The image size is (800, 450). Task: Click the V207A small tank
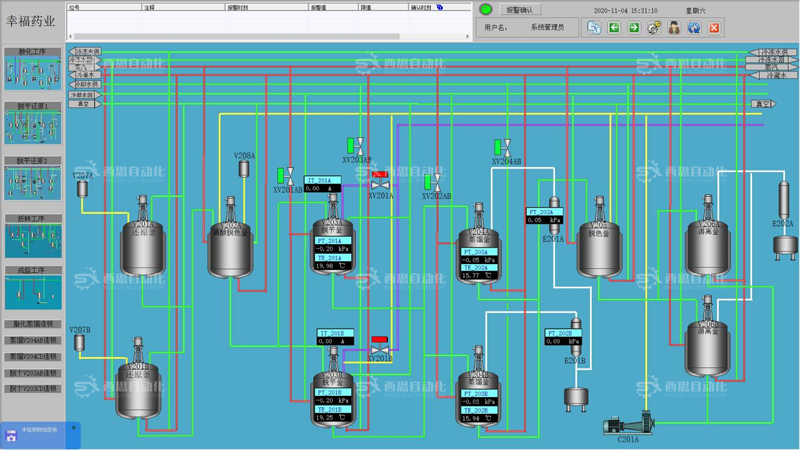tap(82, 189)
